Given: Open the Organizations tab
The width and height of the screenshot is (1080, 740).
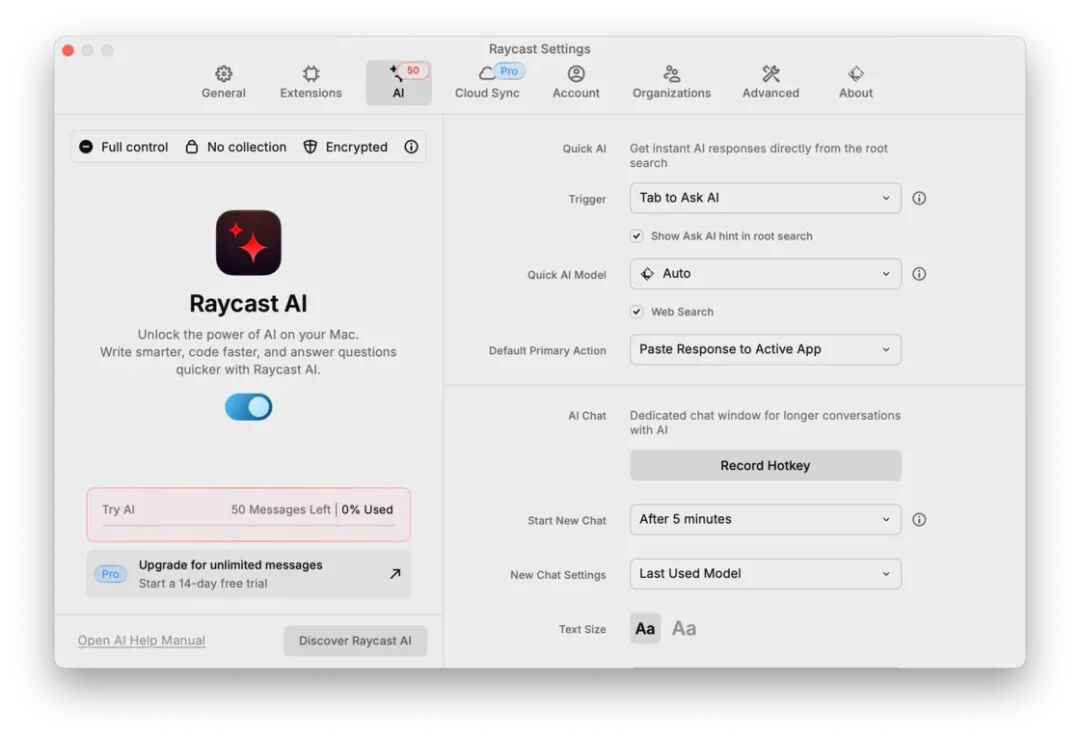Looking at the screenshot, I should tap(672, 82).
